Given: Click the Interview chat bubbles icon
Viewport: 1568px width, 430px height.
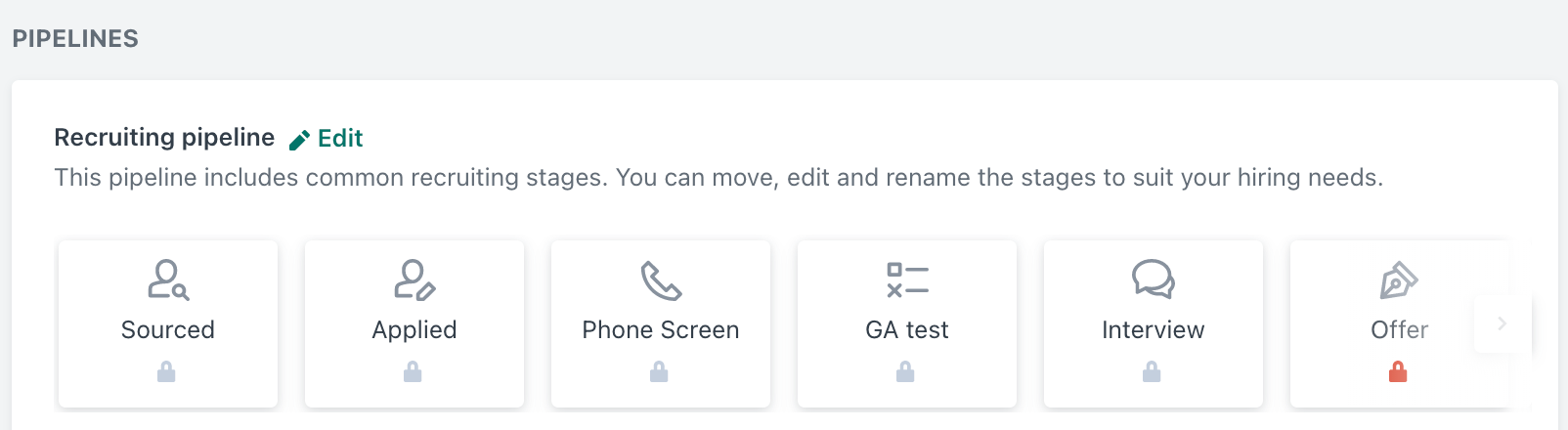Looking at the screenshot, I should (1154, 279).
